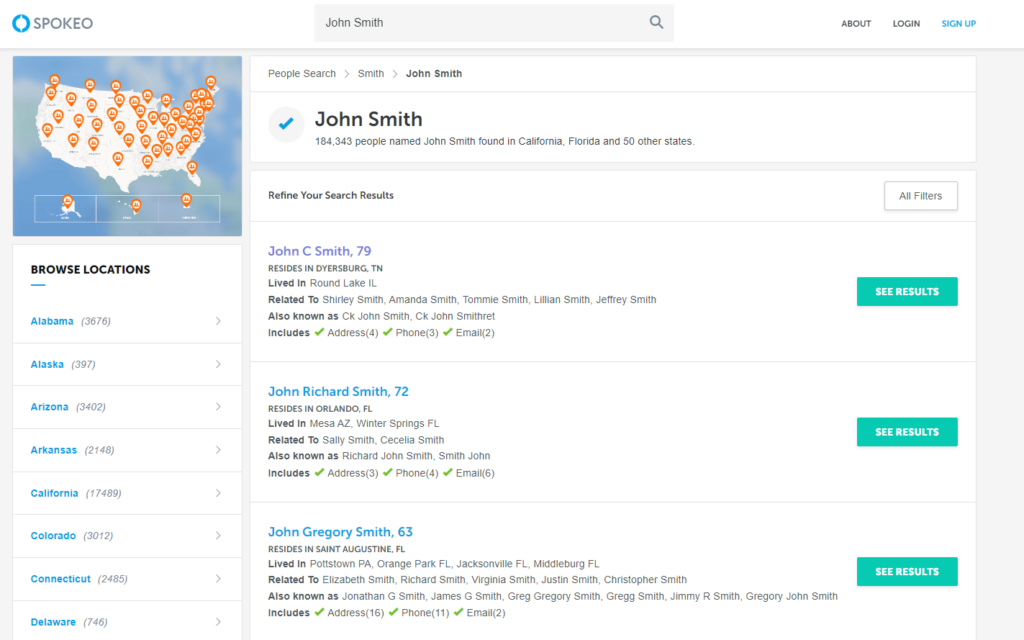This screenshot has height=640, width=1024.
Task: Expand the Alabama location row arrow
Action: (x=218, y=321)
